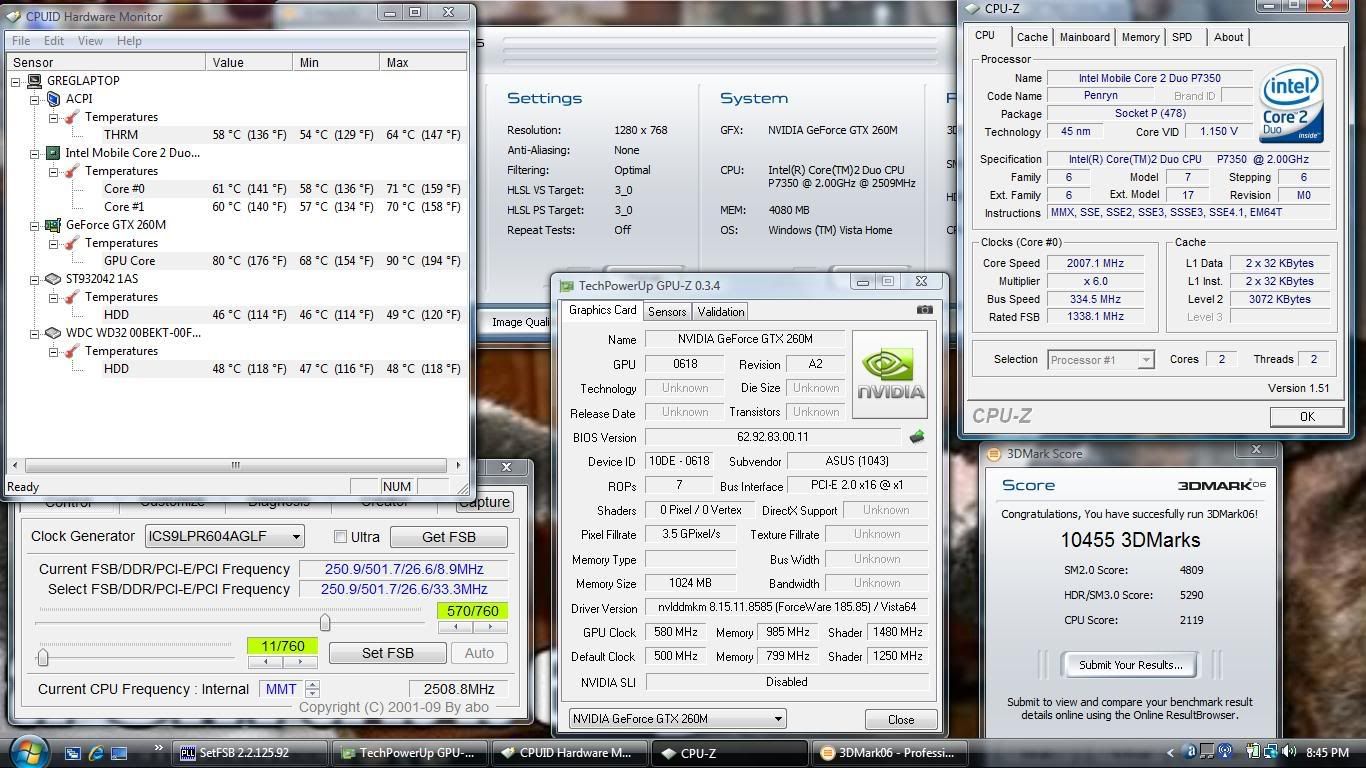This screenshot has width=1366, height=768.
Task: Collapse the ST932042 1AS node
Action: click(x=34, y=279)
